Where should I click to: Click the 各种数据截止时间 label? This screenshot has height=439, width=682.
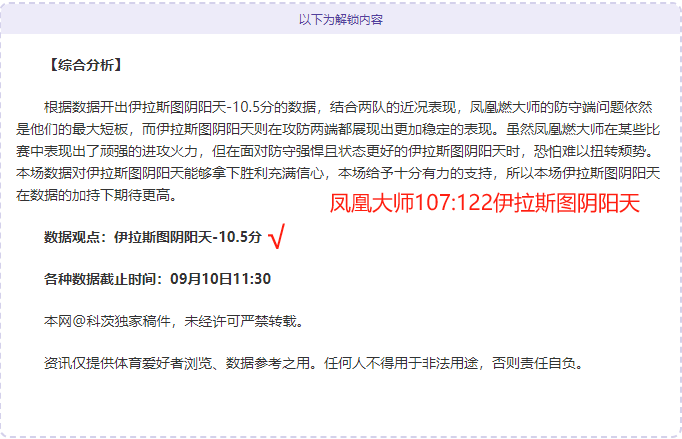pos(103,279)
